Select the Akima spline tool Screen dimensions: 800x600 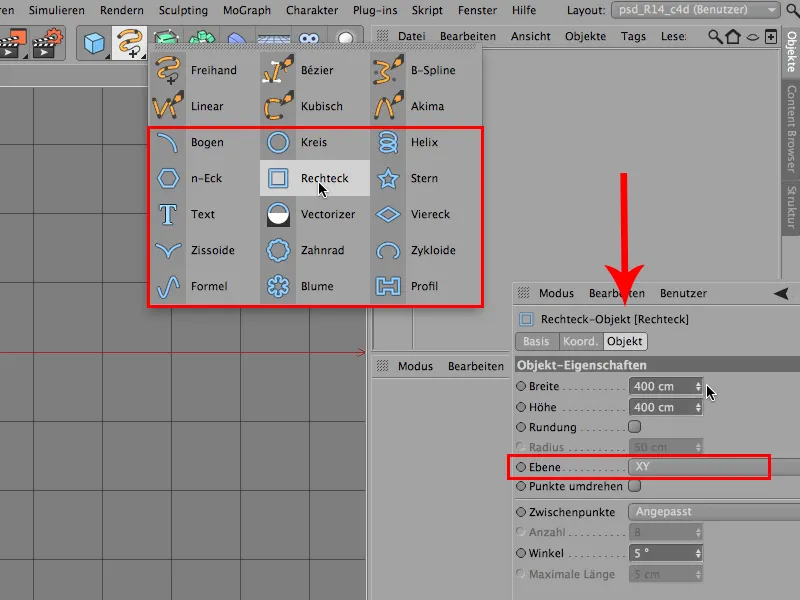[424, 106]
